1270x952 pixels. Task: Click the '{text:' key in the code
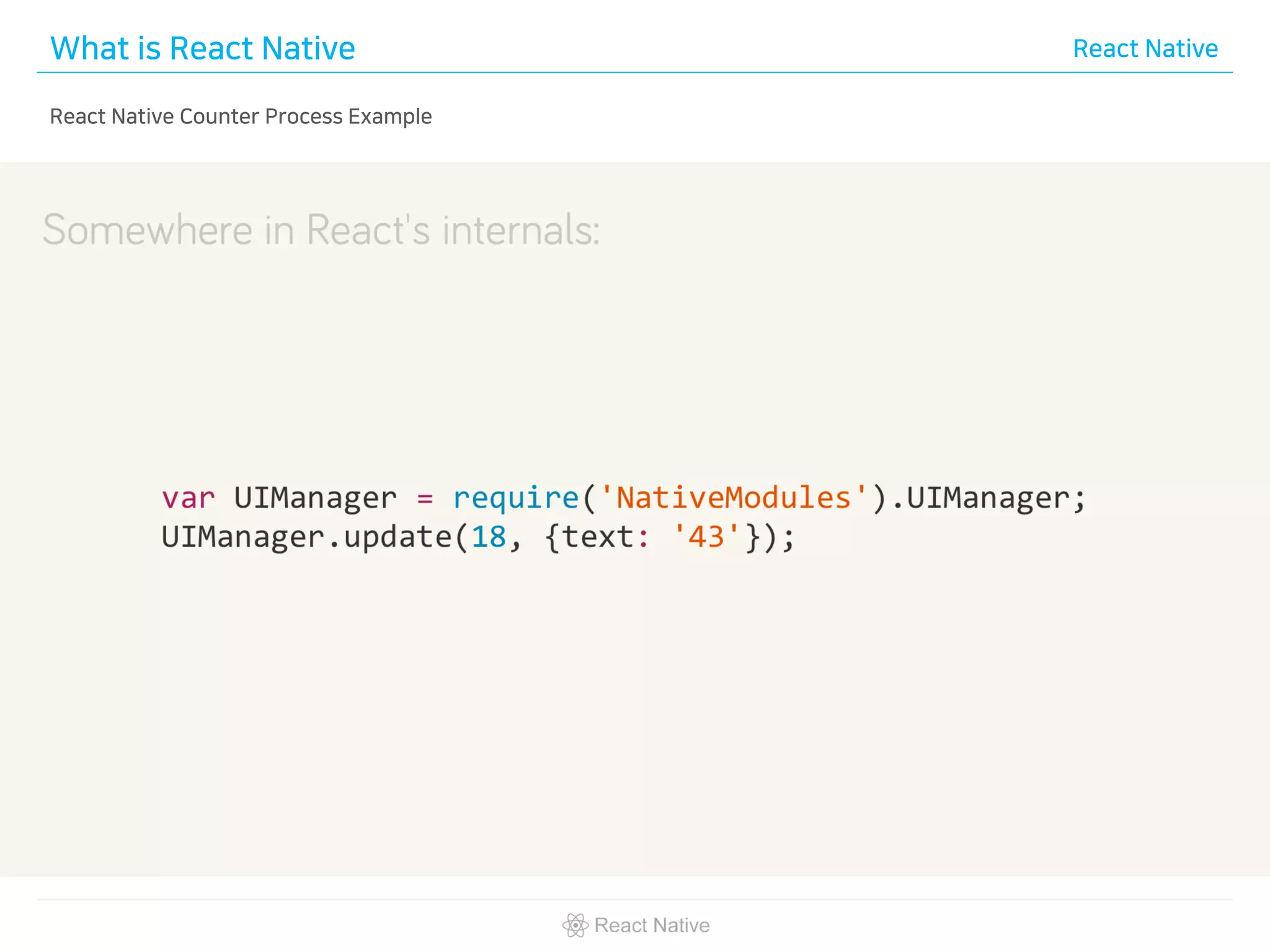pos(597,537)
